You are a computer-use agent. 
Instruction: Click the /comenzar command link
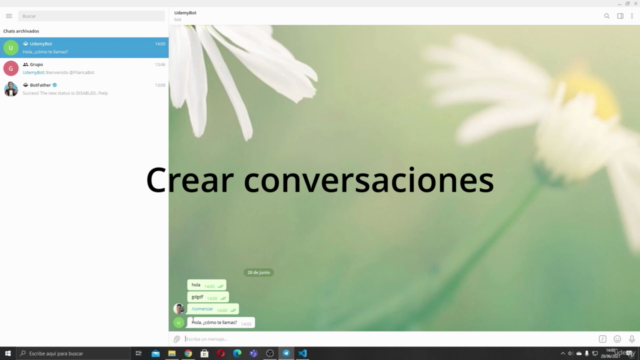[202, 309]
